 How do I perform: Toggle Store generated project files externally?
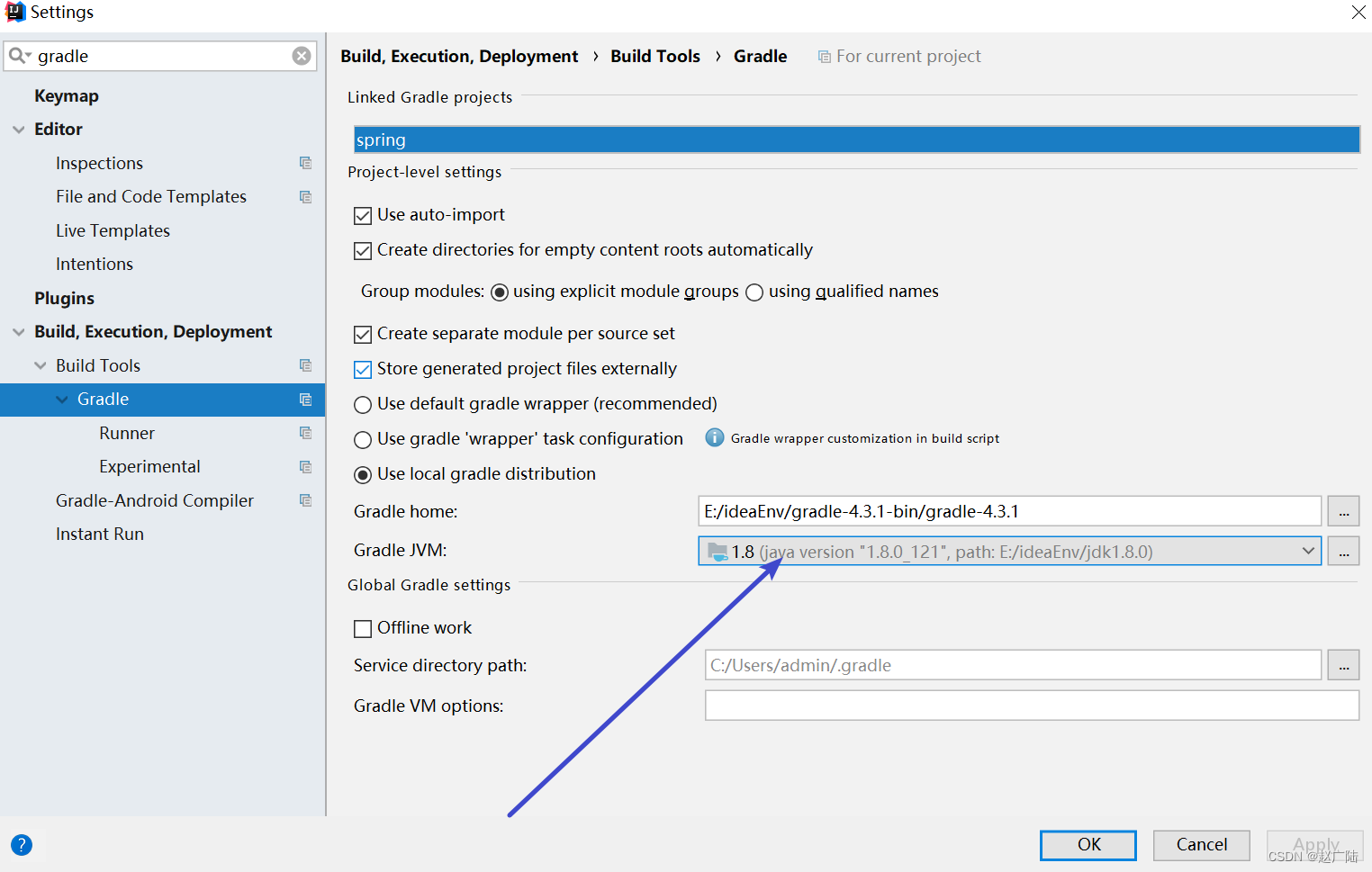(363, 370)
